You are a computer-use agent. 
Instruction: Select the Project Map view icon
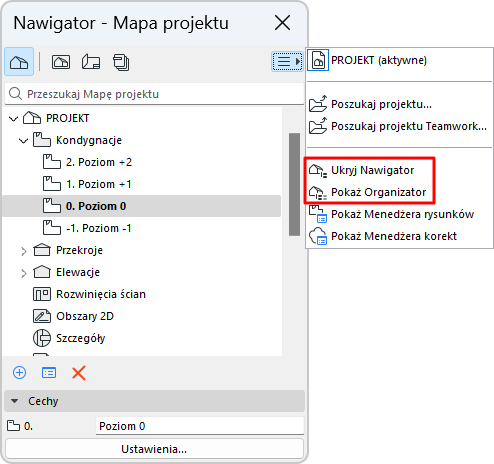coord(19,62)
